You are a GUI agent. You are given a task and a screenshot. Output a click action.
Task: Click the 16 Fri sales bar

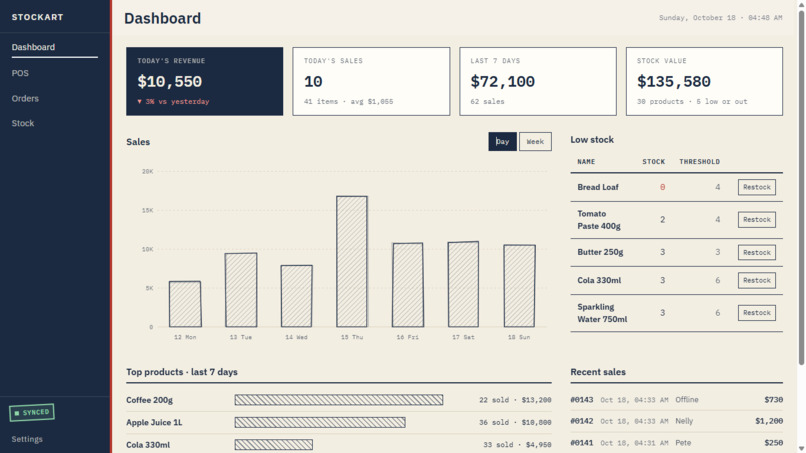click(x=408, y=285)
